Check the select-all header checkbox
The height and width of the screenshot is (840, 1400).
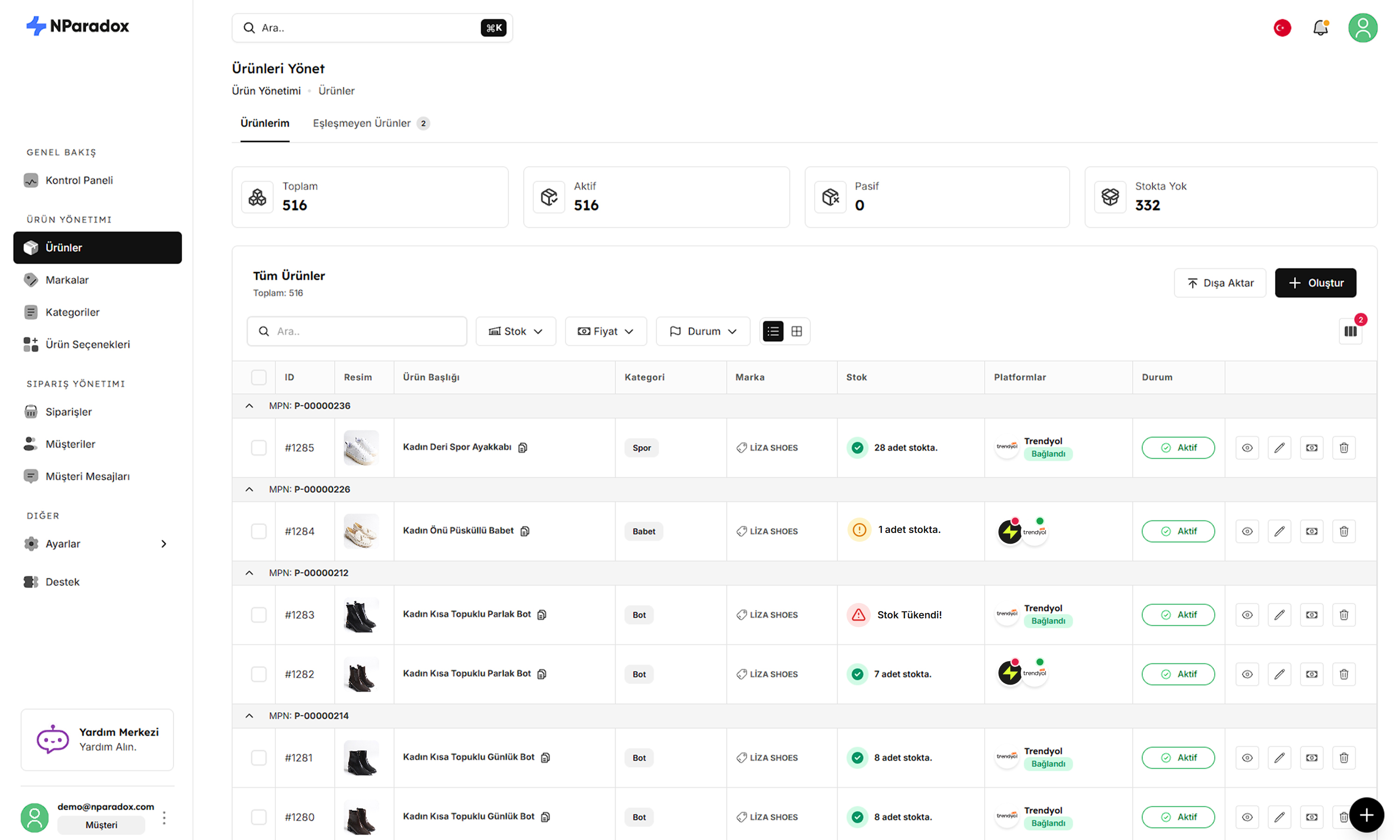(x=259, y=377)
